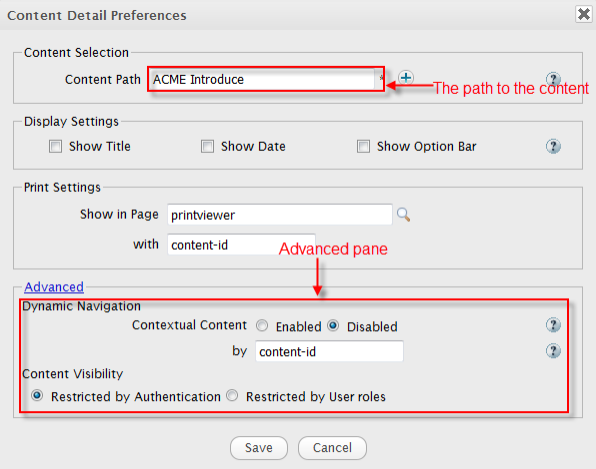Choose Restricted by Authentication option
This screenshot has width=596, height=469.
[x=37, y=396]
